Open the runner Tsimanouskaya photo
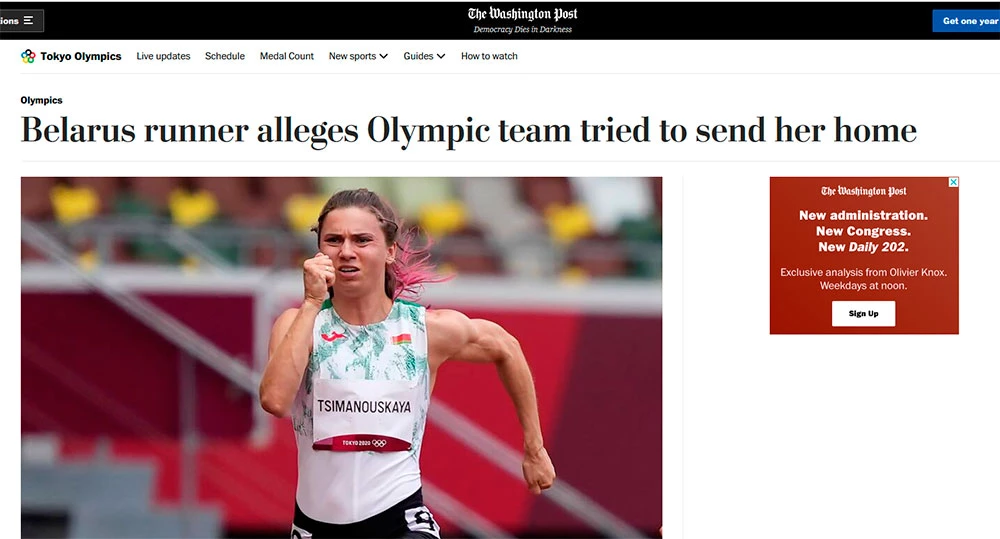The image size is (1000, 539). [341, 358]
